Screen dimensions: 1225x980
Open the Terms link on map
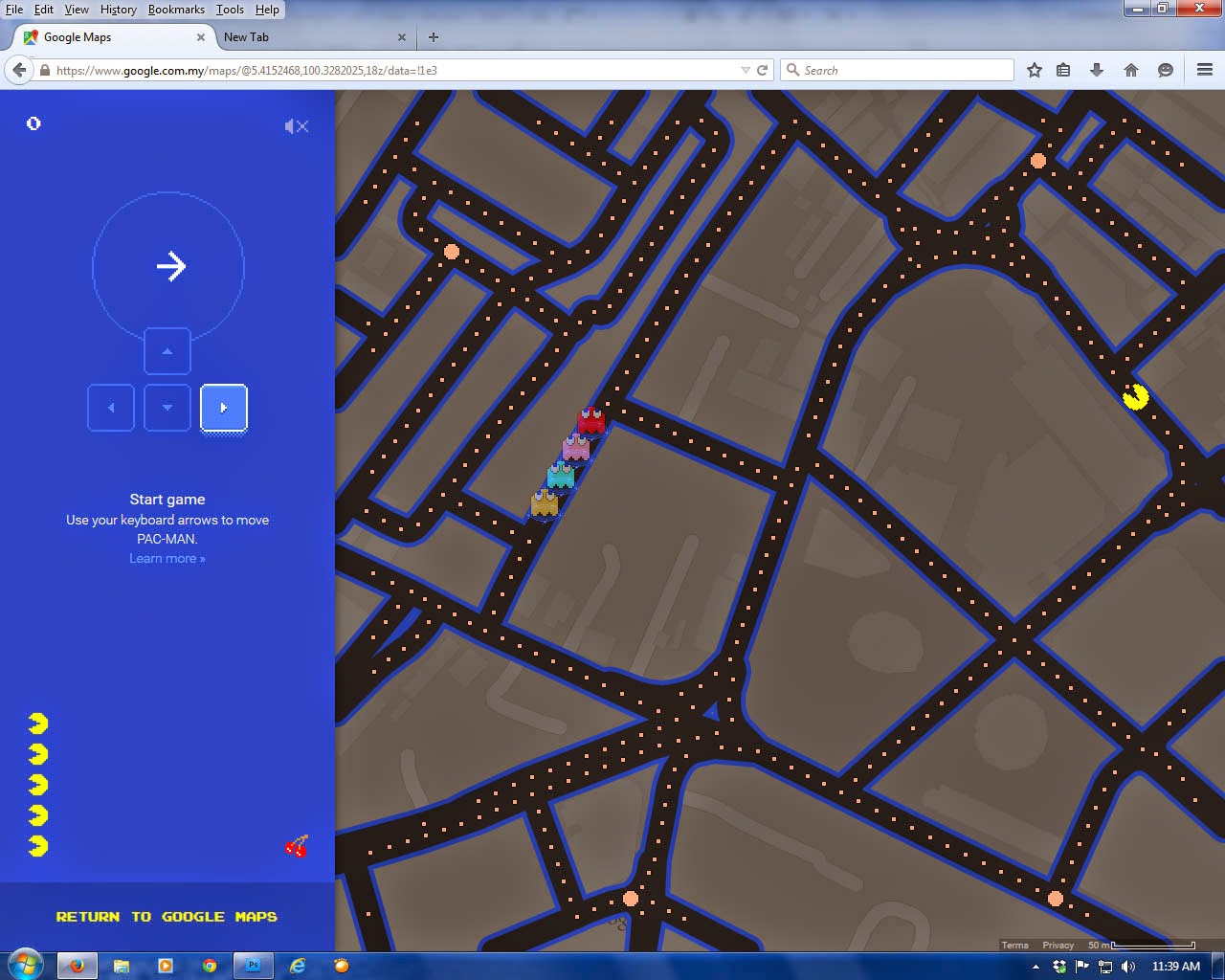(x=1015, y=945)
